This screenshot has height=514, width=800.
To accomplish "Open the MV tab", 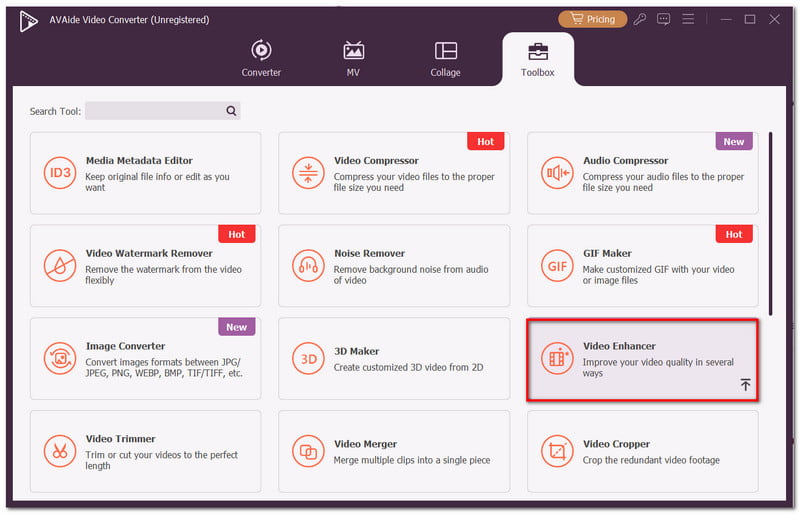I will pos(353,59).
